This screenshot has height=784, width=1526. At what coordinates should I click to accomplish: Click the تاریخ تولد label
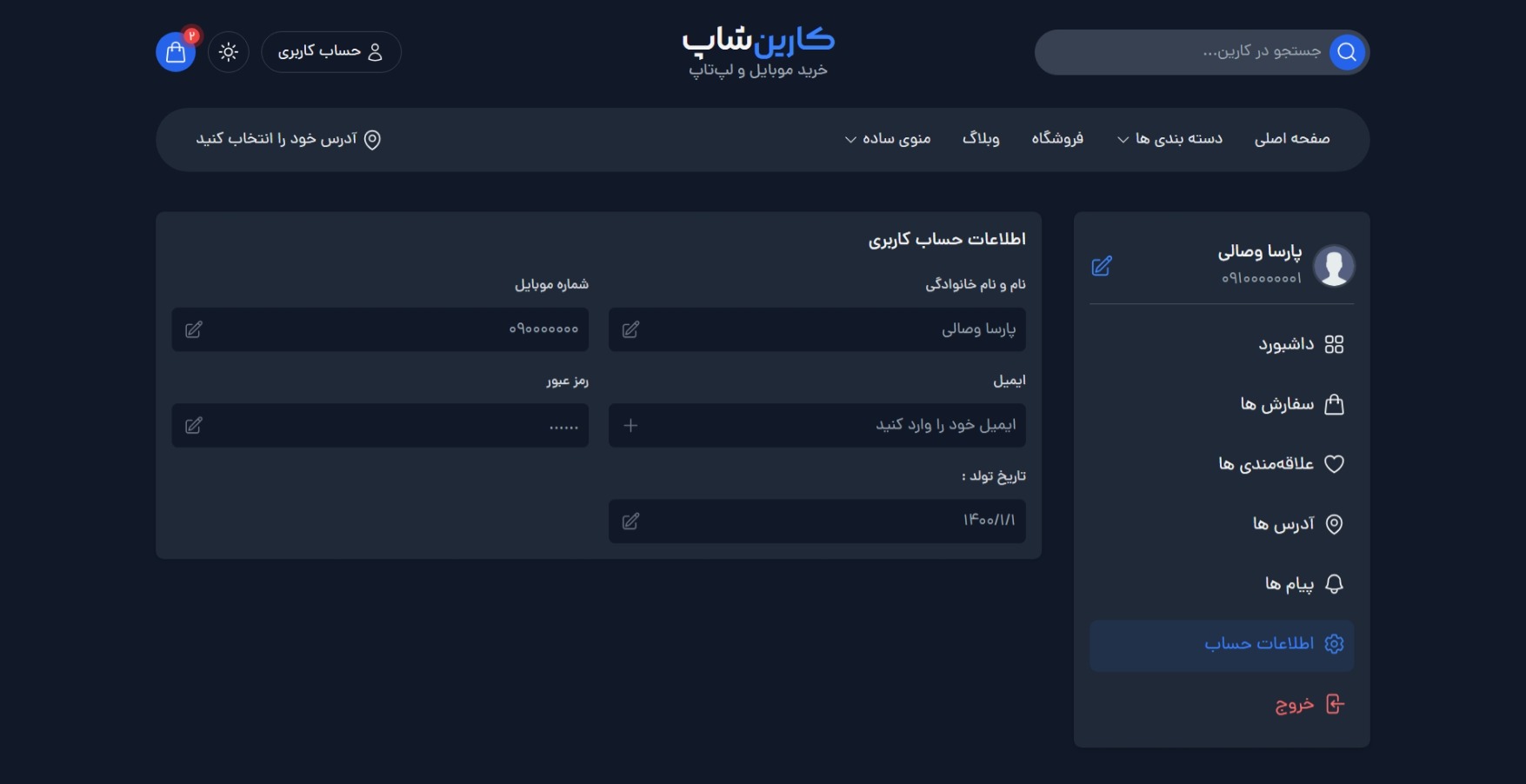tap(994, 475)
